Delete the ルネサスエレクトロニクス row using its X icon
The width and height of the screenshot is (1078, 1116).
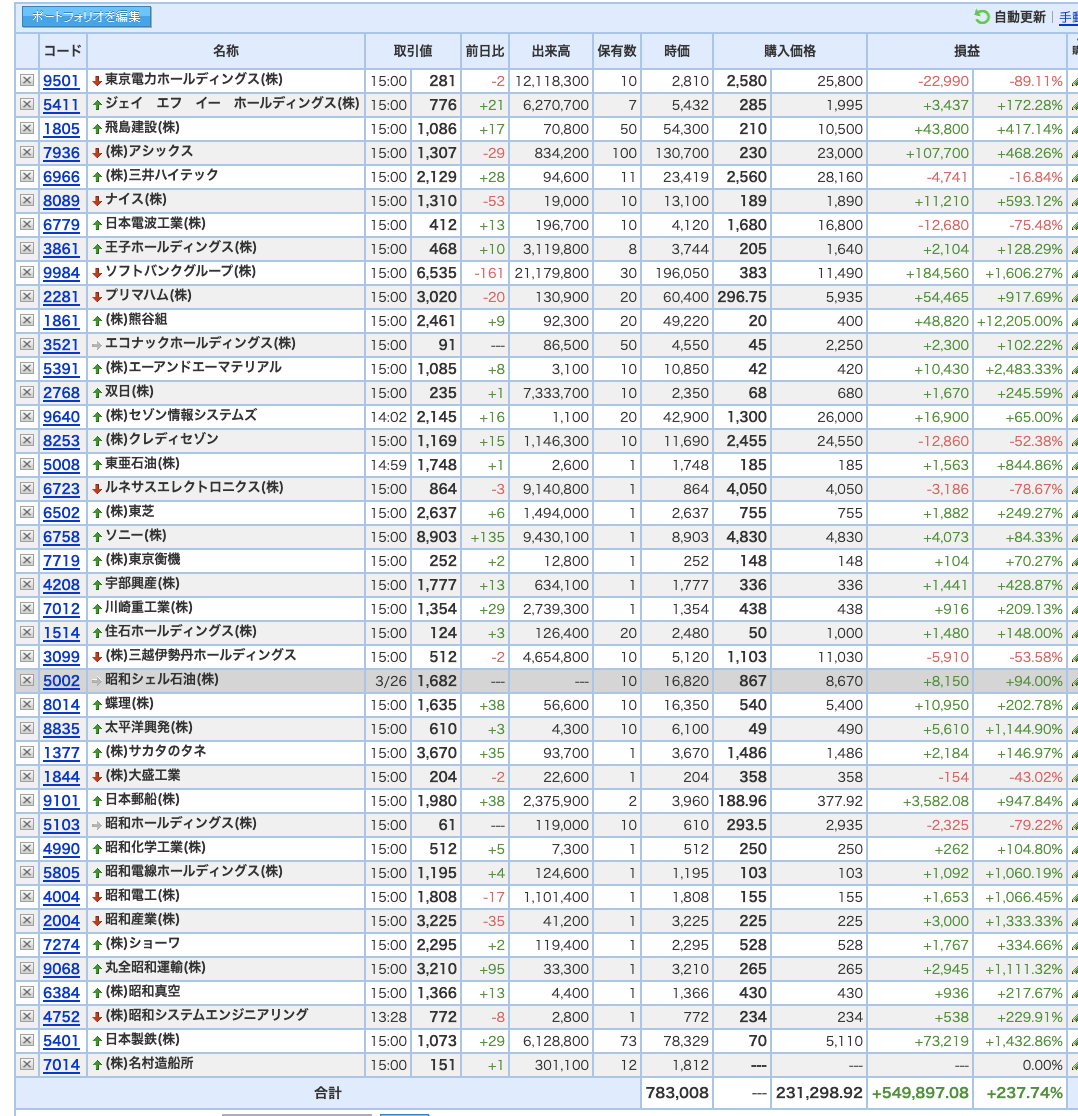26,488
